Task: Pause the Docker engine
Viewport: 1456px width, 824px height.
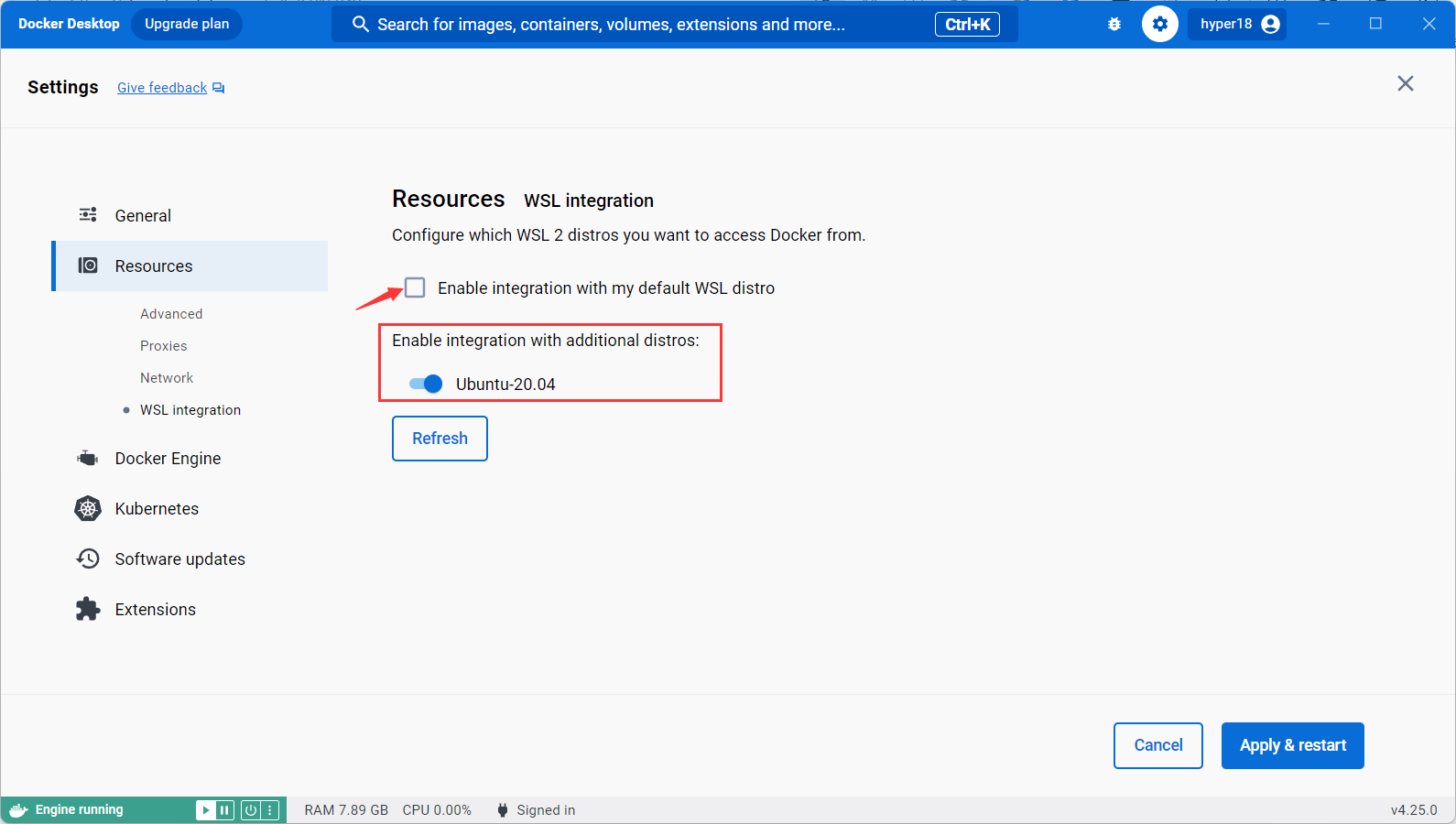Action: (224, 810)
